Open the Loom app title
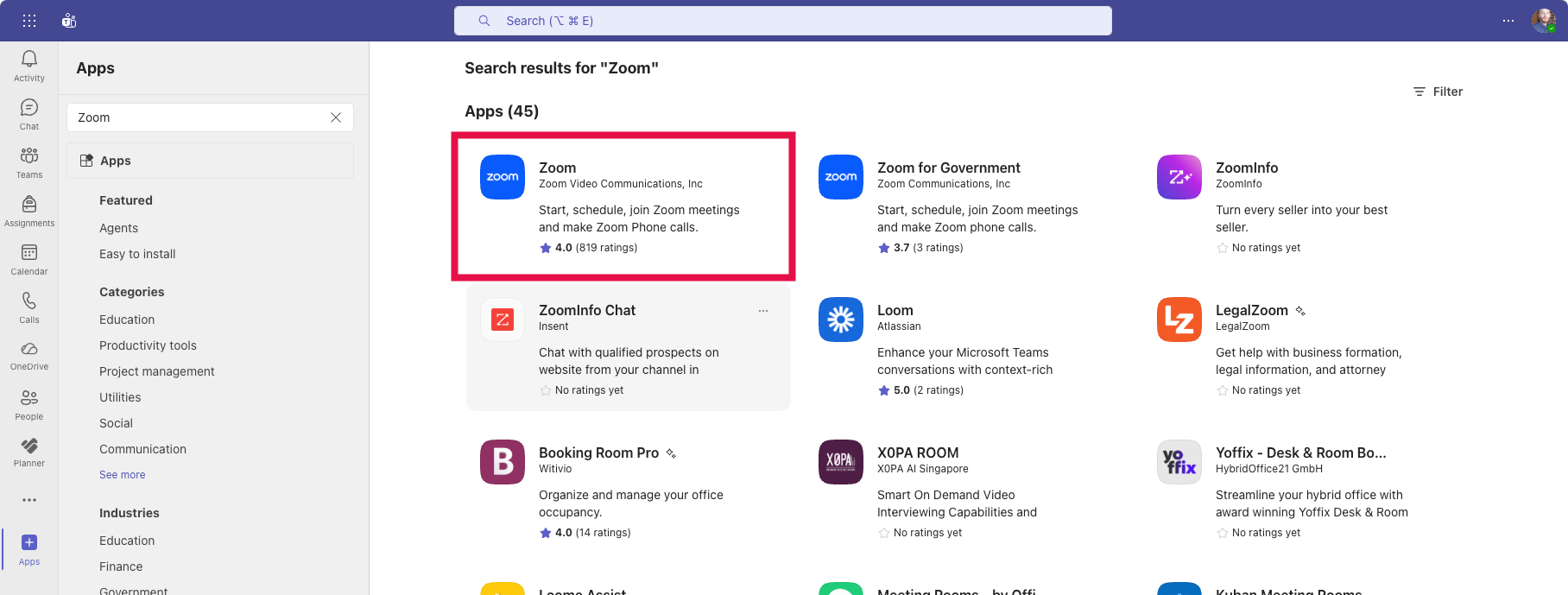Viewport: 1568px width, 595px height. tap(895, 310)
